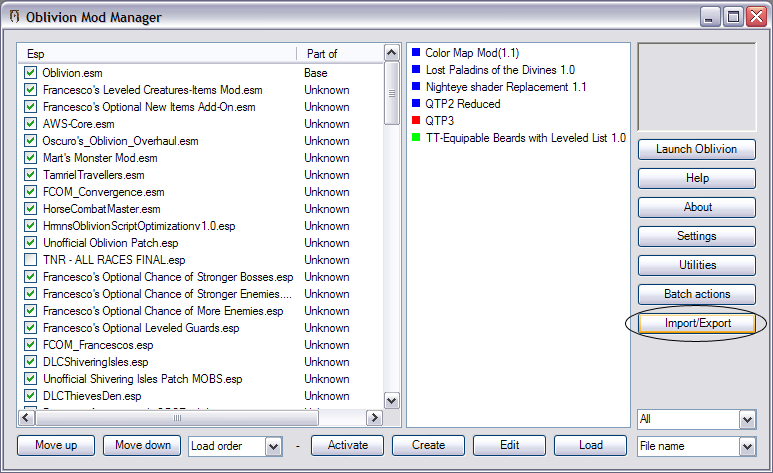773x473 pixels.
Task: Select Francesco's Optional Chance of Stronger Bosses.esp
Action: (201, 277)
